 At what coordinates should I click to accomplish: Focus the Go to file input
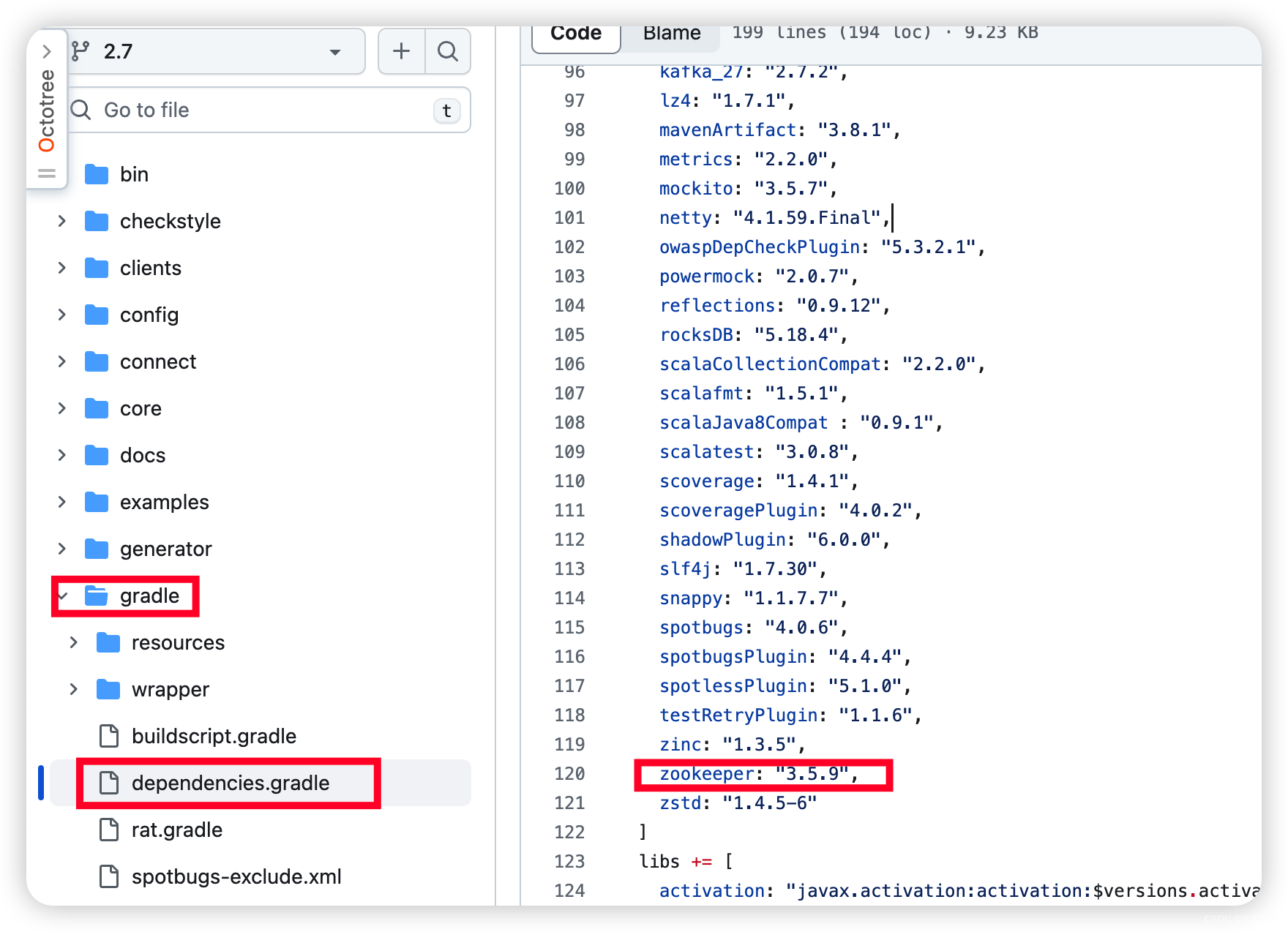[x=268, y=110]
